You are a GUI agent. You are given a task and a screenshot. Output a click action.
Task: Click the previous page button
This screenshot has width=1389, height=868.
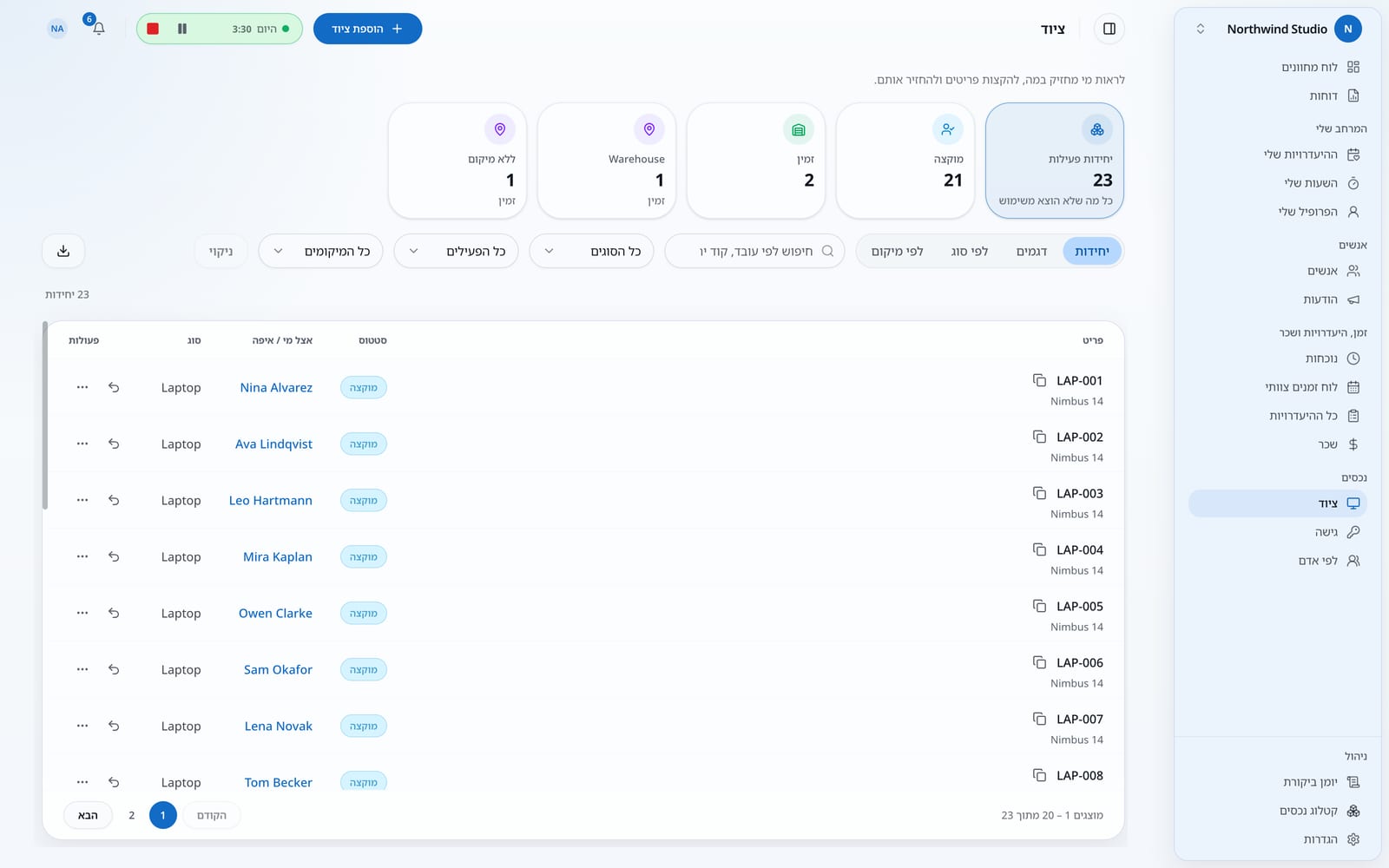point(212,815)
